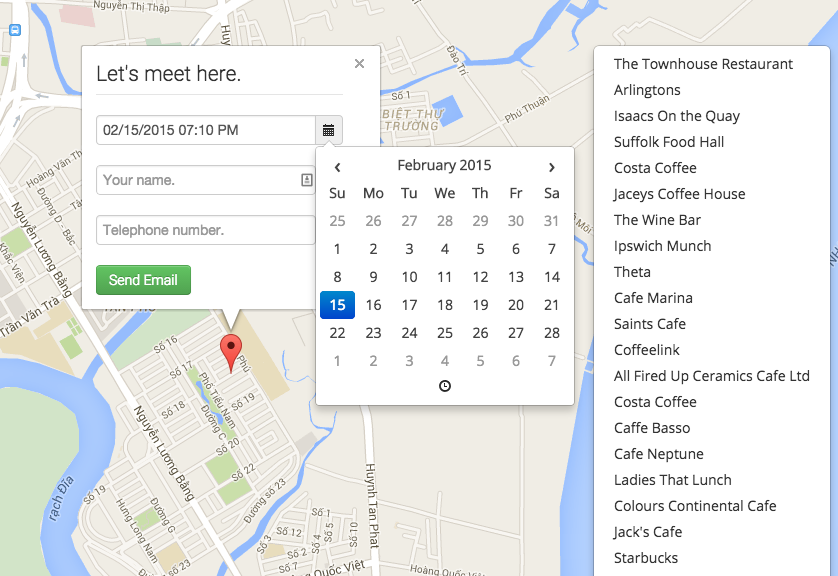The height and width of the screenshot is (576, 838).
Task: Choose Jaceys Coffee House in the list
Action: point(679,194)
